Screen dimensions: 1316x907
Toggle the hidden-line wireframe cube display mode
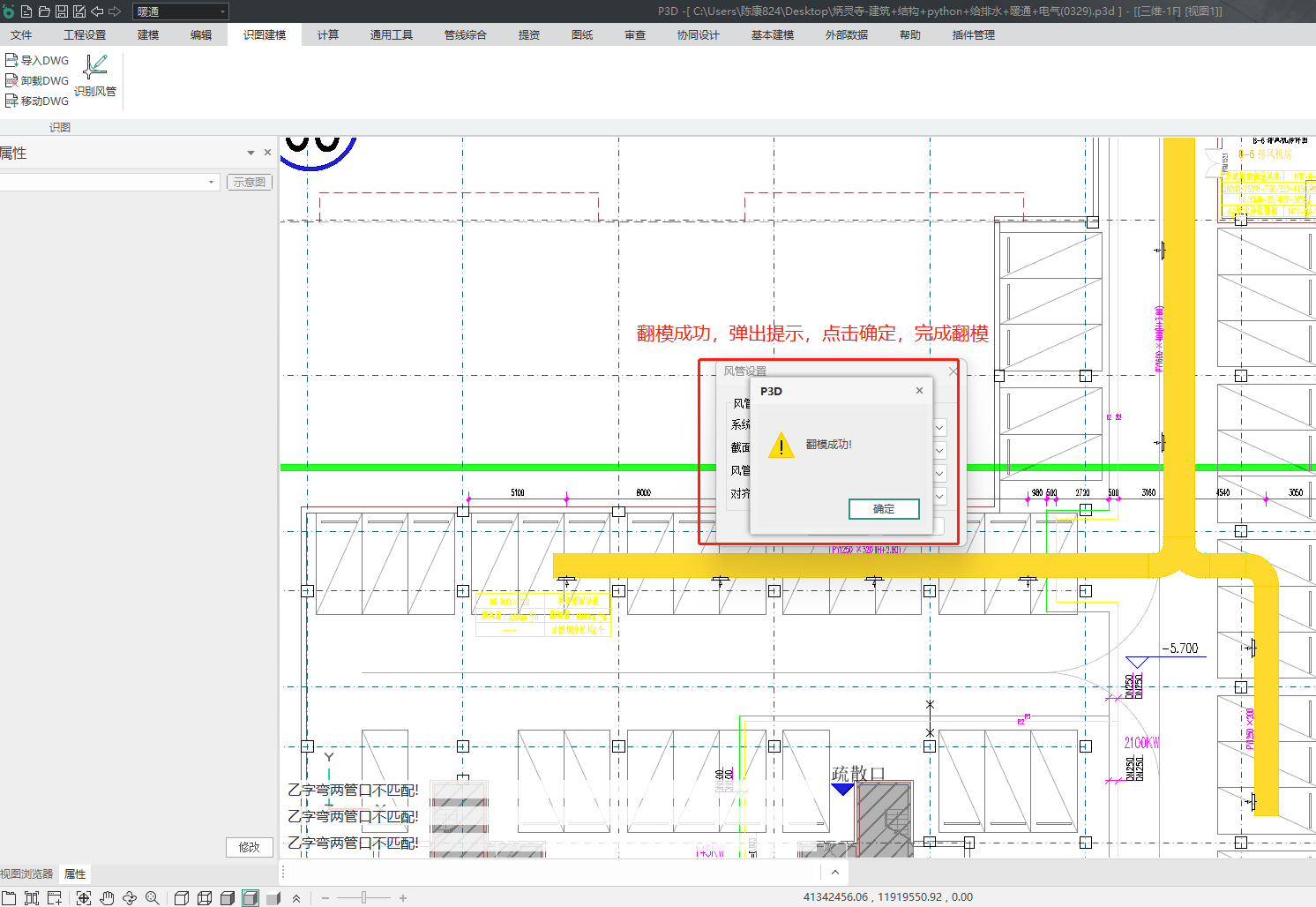click(x=205, y=898)
